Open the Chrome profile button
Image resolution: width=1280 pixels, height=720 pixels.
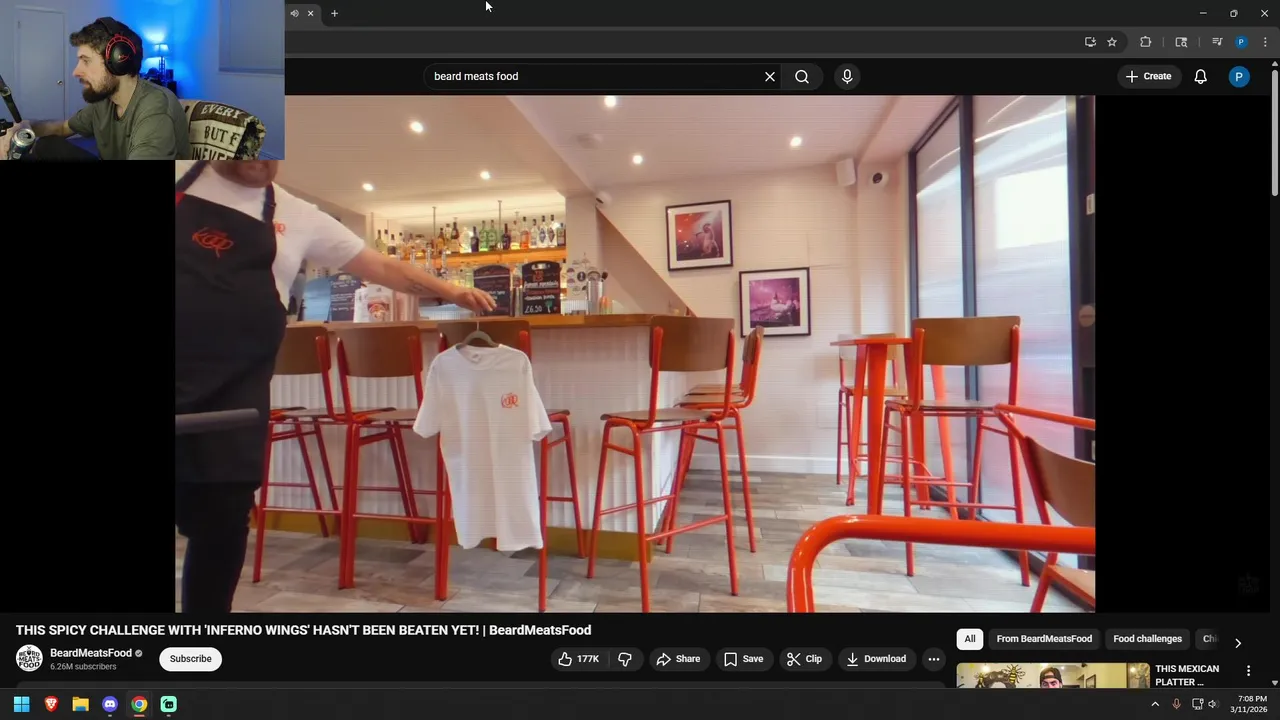coord(1241,42)
